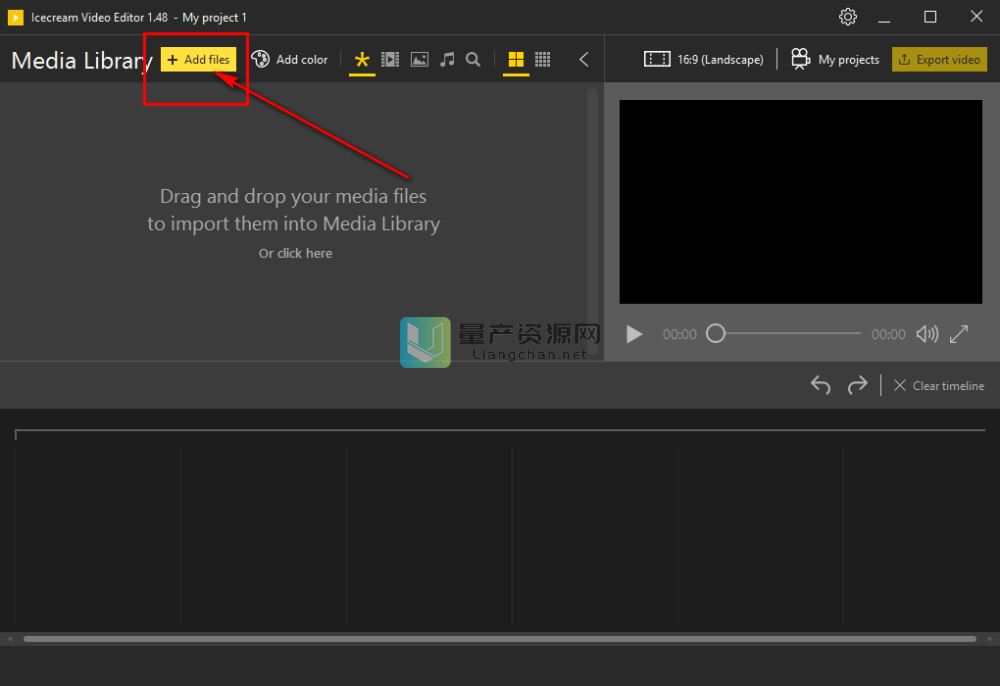Image resolution: width=1000 pixels, height=686 pixels.
Task: Search the Media Library with magnifier icon
Action: pos(473,59)
